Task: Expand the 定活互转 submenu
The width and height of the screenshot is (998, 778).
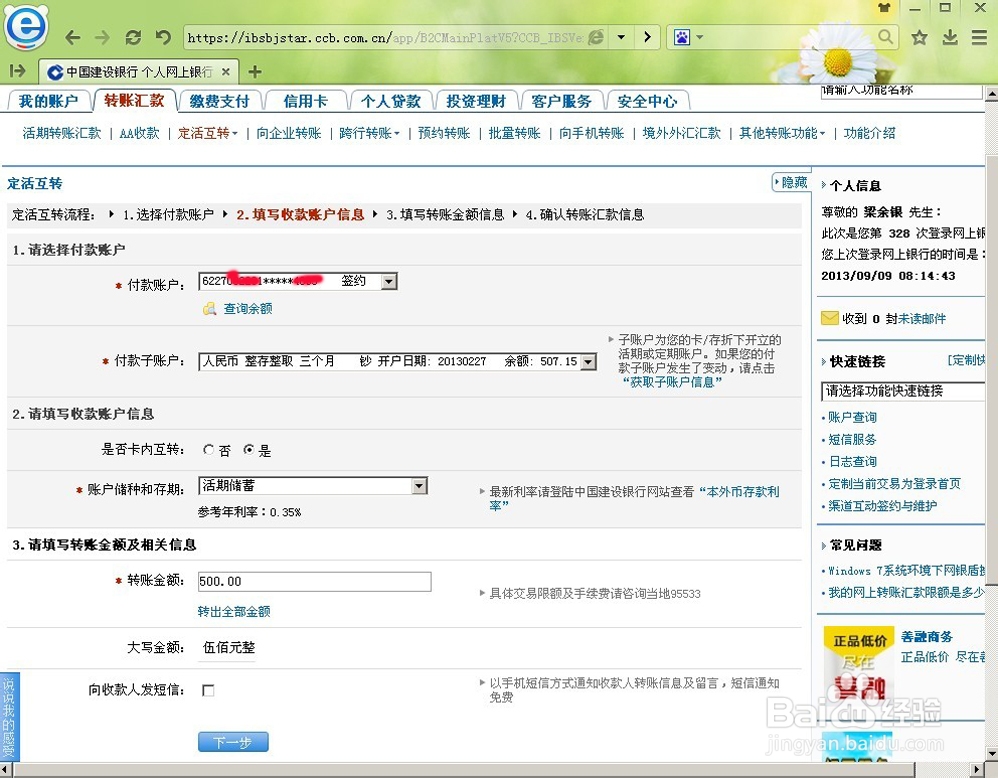Action: click(x=207, y=133)
